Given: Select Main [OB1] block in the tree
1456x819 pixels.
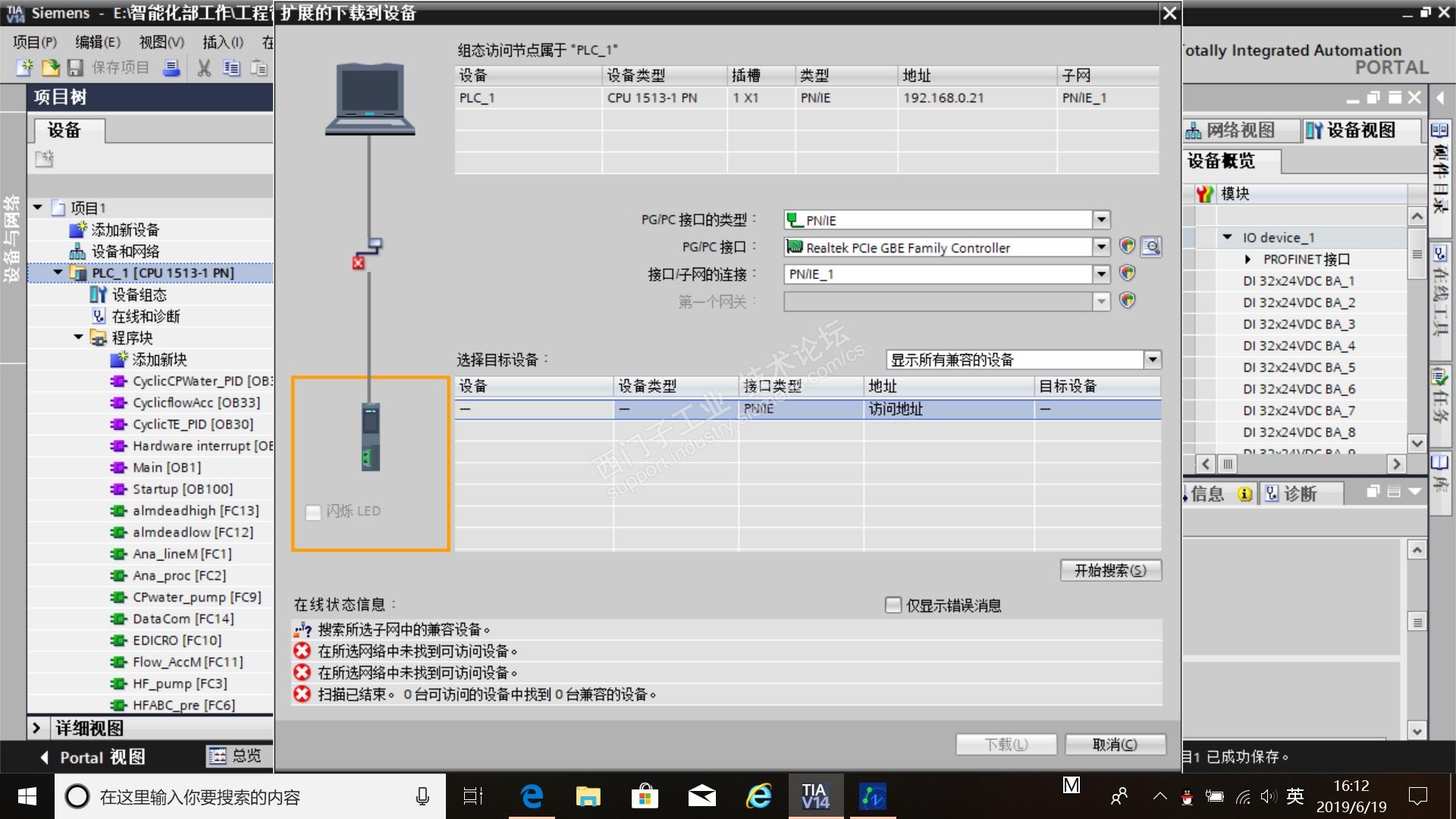Looking at the screenshot, I should tap(166, 468).
